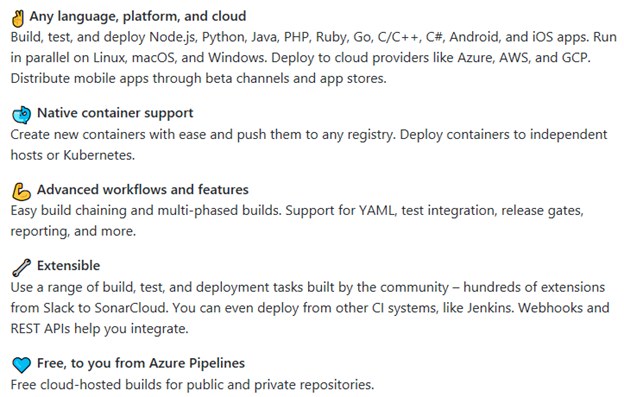This screenshot has width=624, height=397.
Task: Click the 'Free, to you from Azure Pipelines' heading
Action: (x=141, y=363)
